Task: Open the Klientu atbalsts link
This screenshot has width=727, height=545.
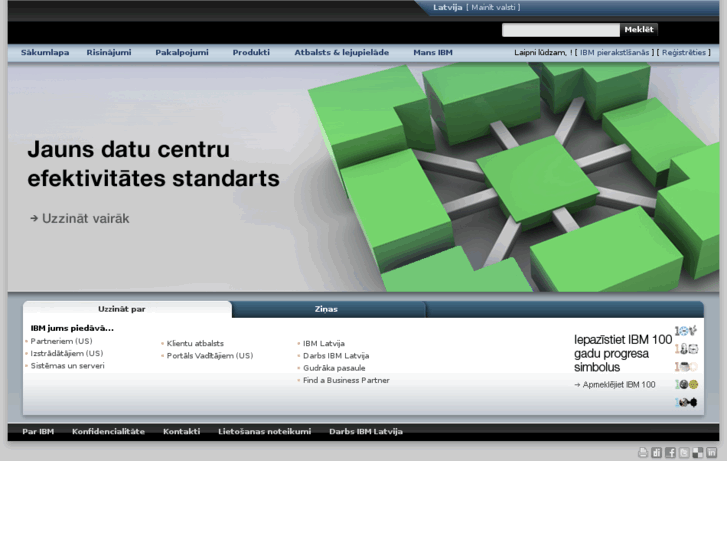Action: [x=195, y=343]
